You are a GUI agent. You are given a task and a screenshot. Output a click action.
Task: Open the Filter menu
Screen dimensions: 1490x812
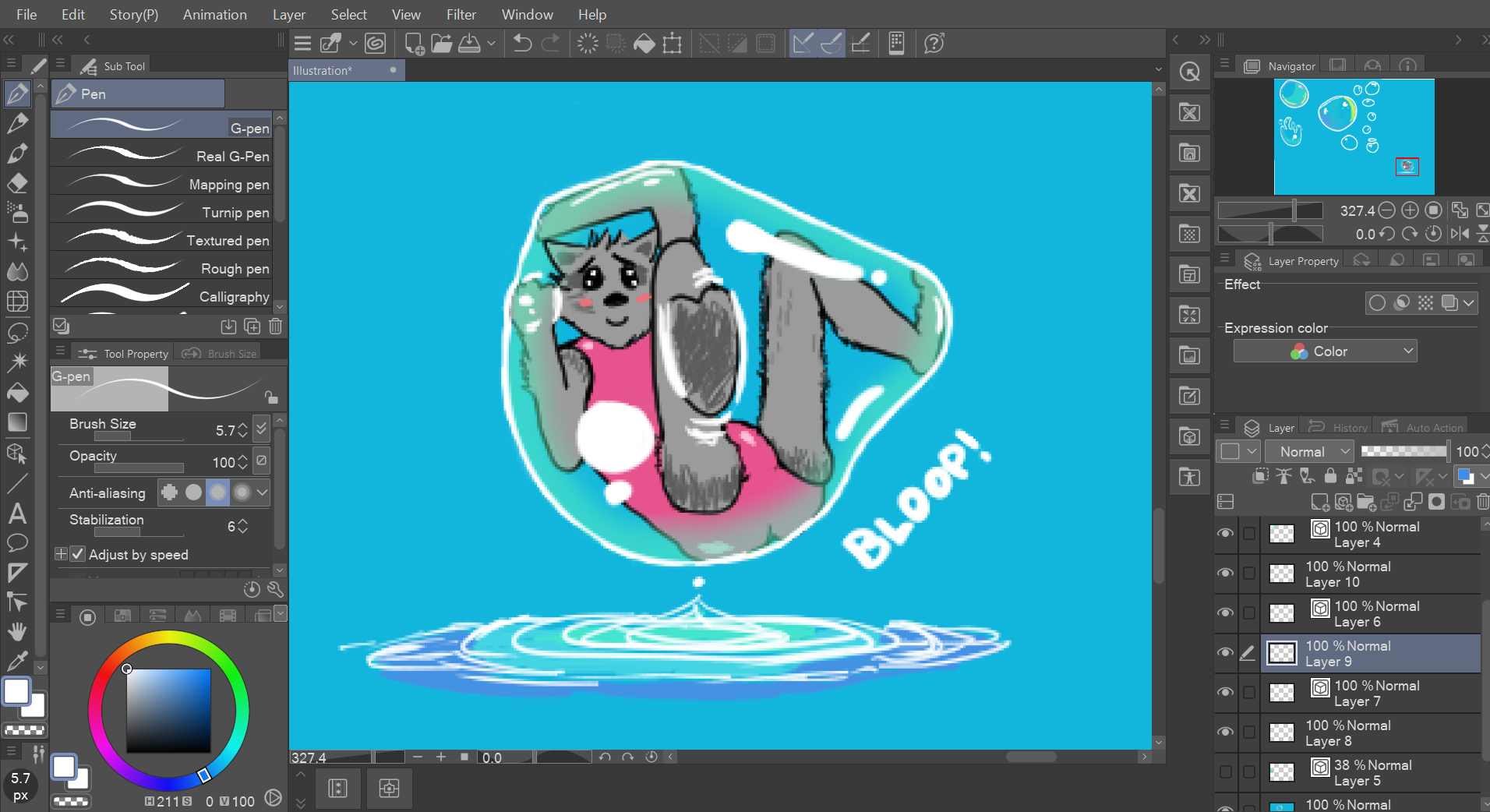pos(461,15)
